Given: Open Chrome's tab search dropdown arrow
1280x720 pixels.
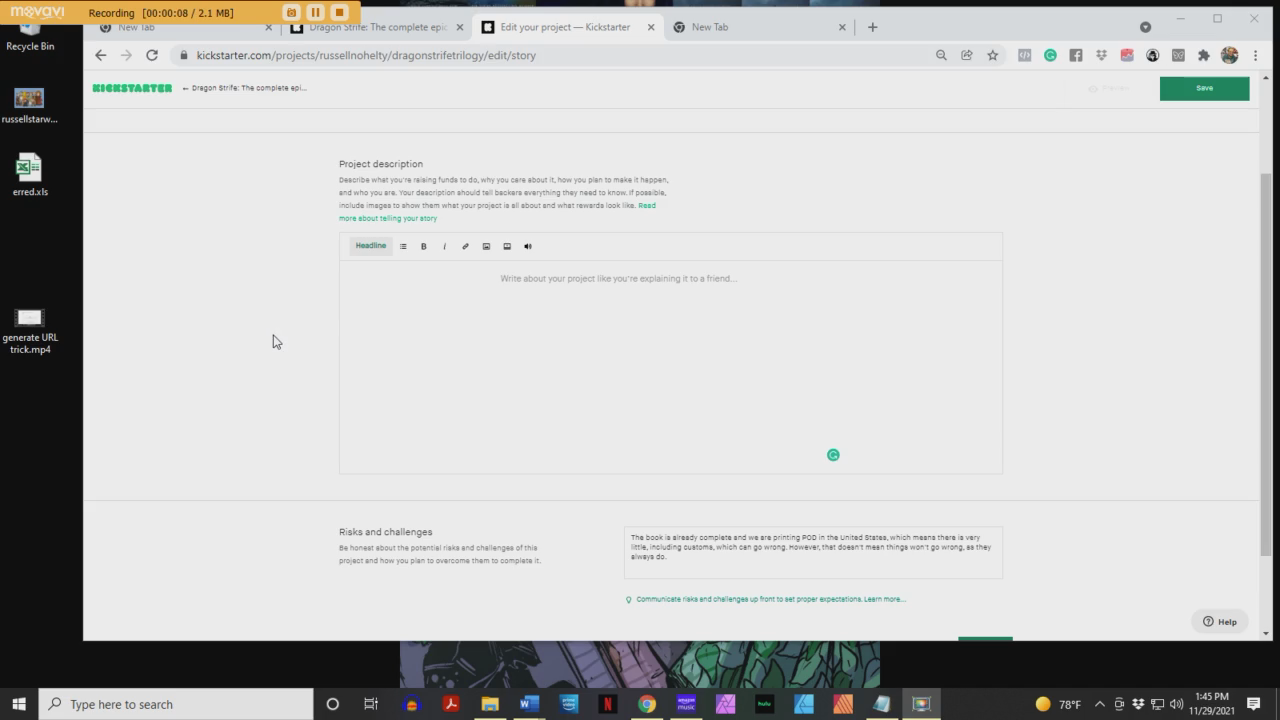Looking at the screenshot, I should pos(1145,27).
